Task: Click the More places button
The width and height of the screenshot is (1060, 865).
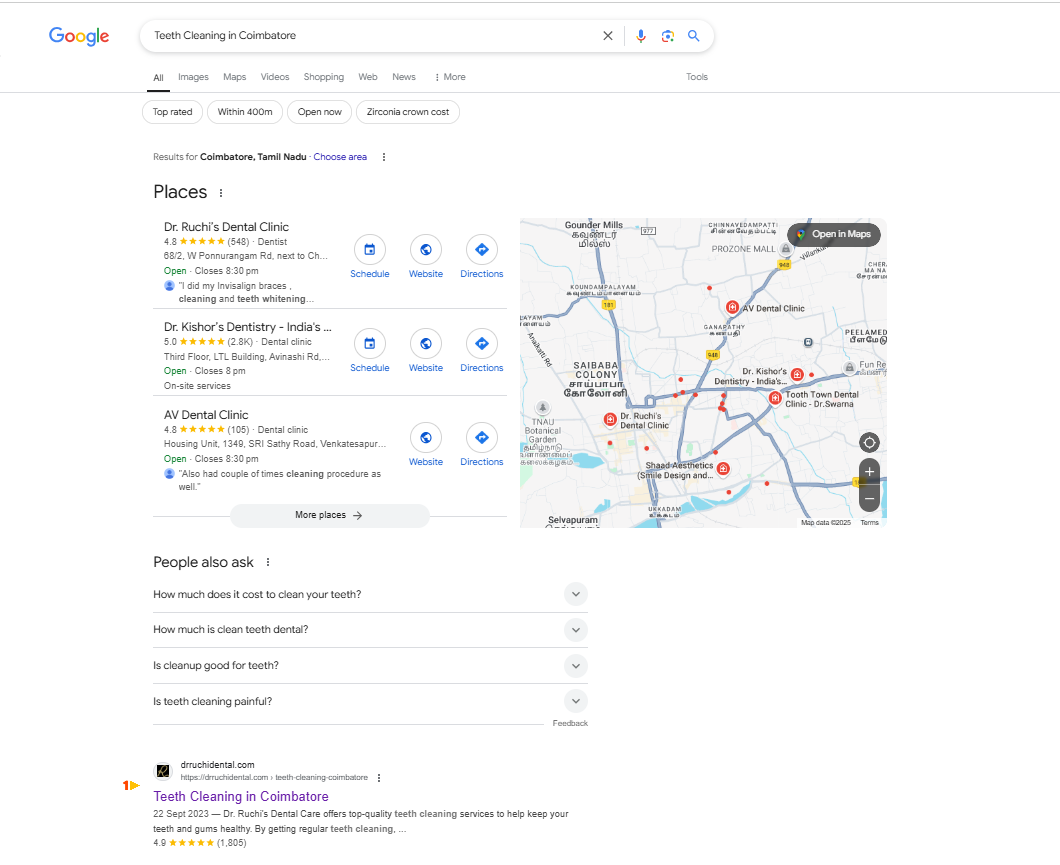Action: click(x=329, y=515)
